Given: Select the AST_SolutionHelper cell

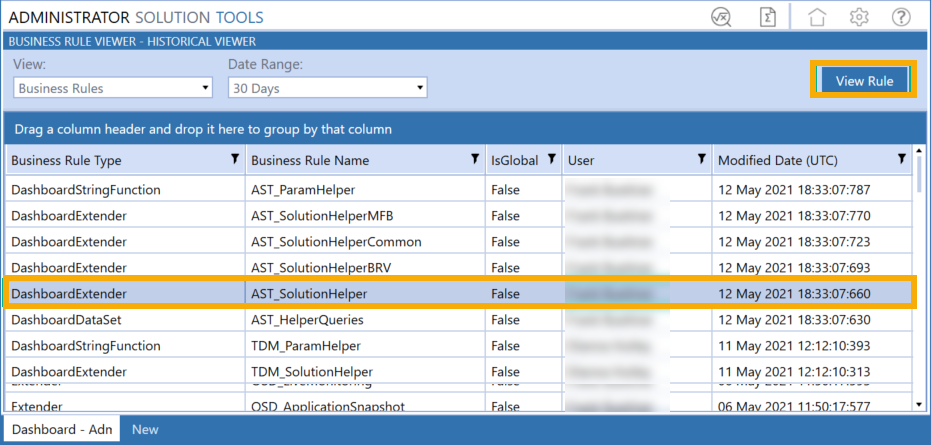Looking at the screenshot, I should coord(366,293).
